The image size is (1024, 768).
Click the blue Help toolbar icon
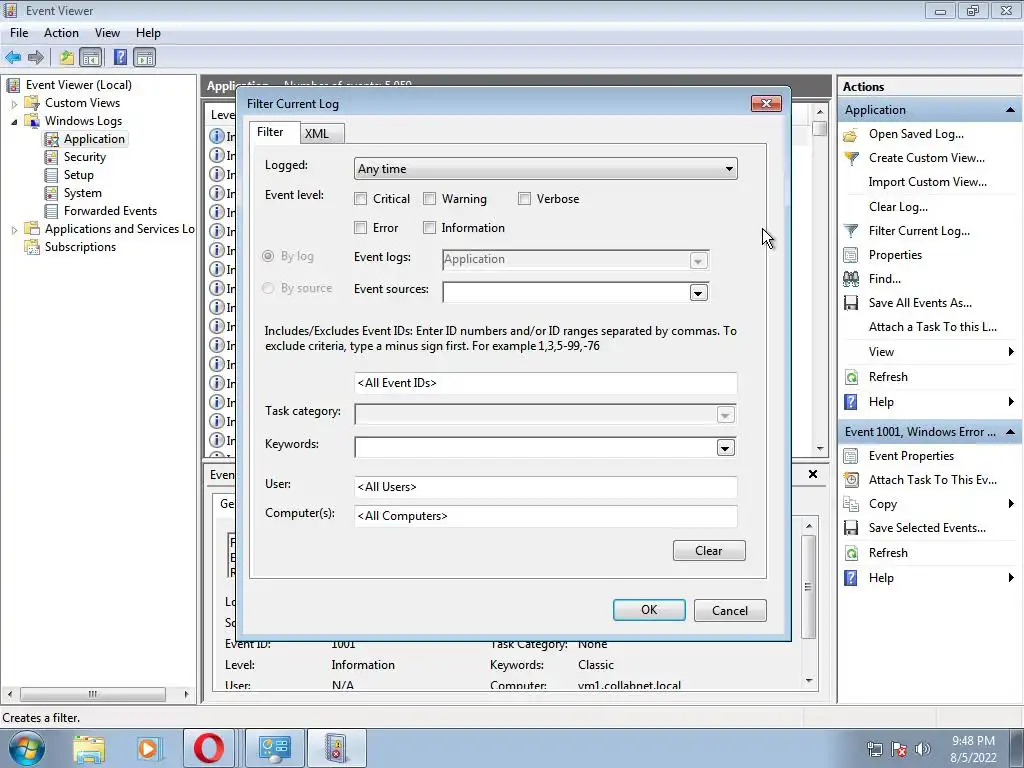pyautogui.click(x=120, y=57)
